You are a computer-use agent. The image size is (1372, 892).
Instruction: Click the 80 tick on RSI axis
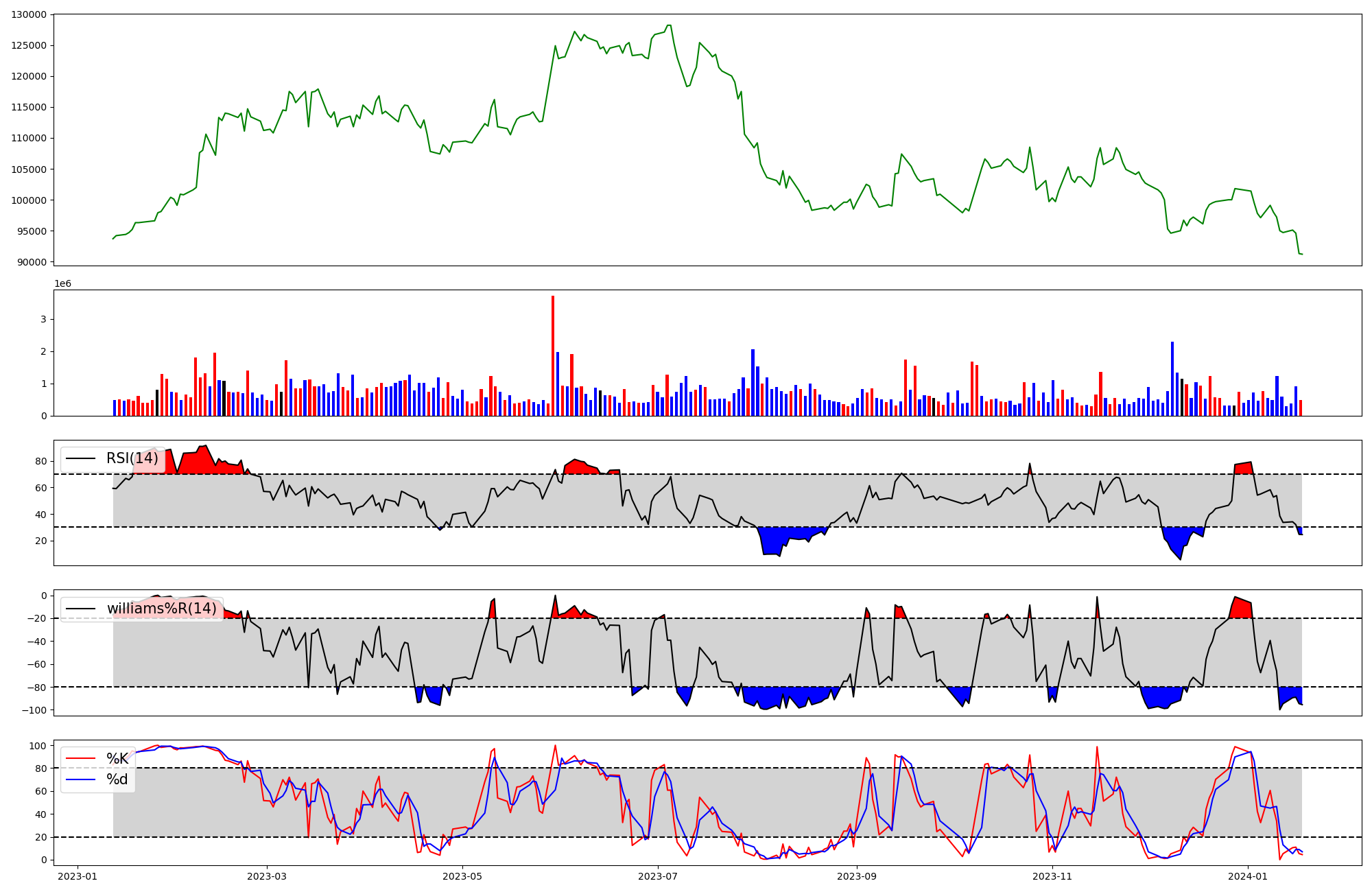40,461
